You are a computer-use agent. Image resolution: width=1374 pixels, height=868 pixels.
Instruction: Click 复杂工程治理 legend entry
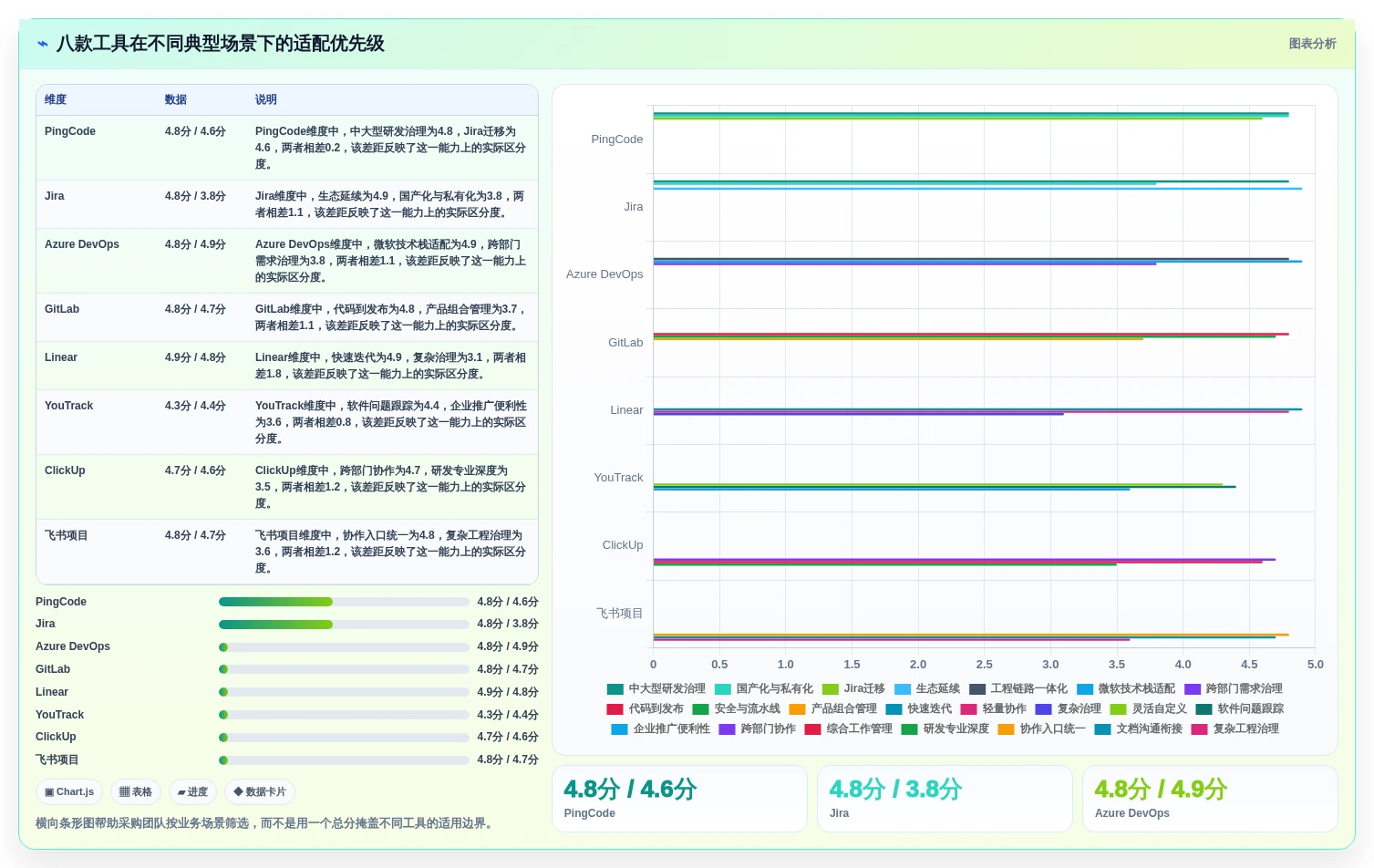pos(1235,729)
